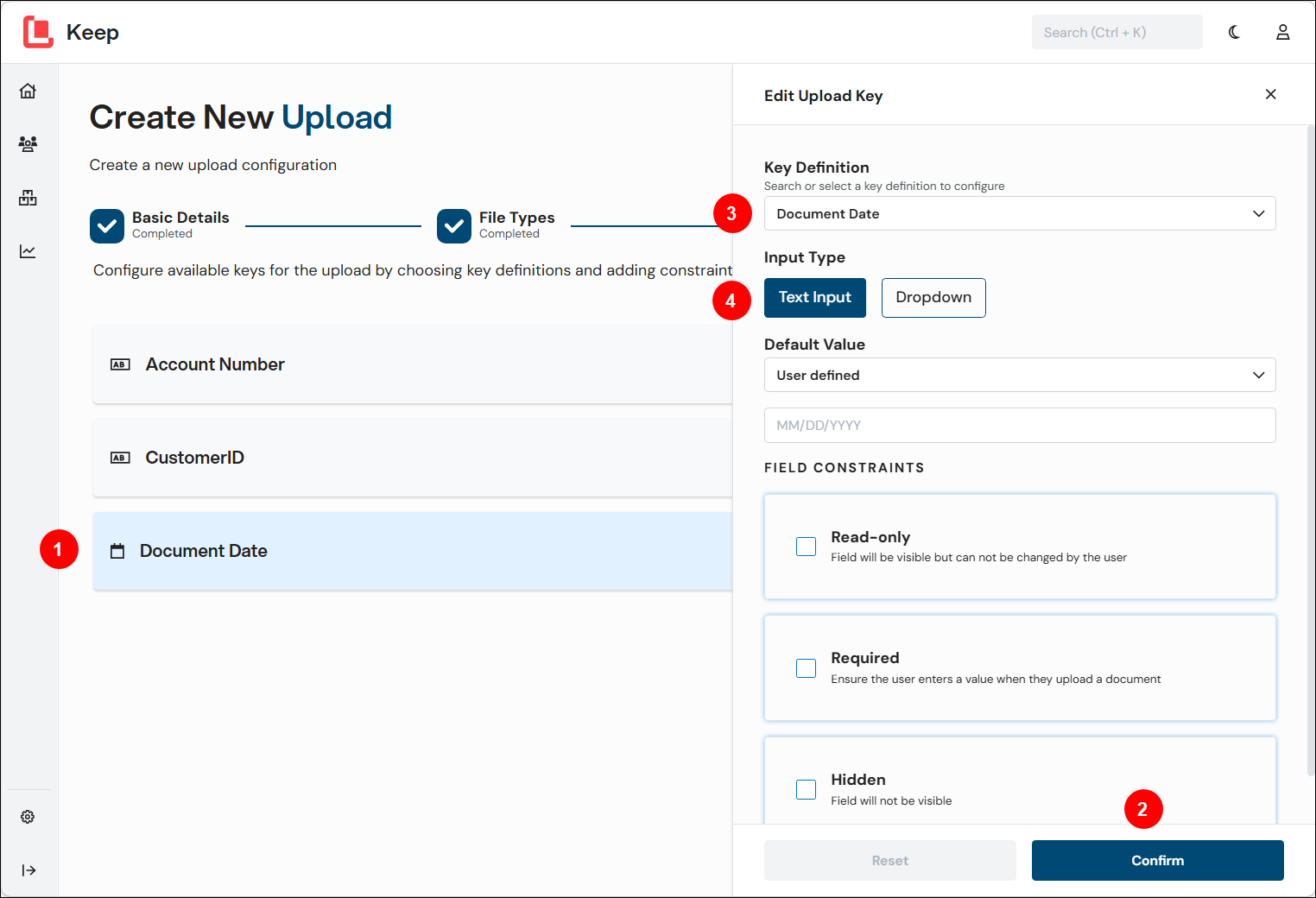1316x898 pixels.
Task: Select the Account Number key row
Action: [413, 364]
